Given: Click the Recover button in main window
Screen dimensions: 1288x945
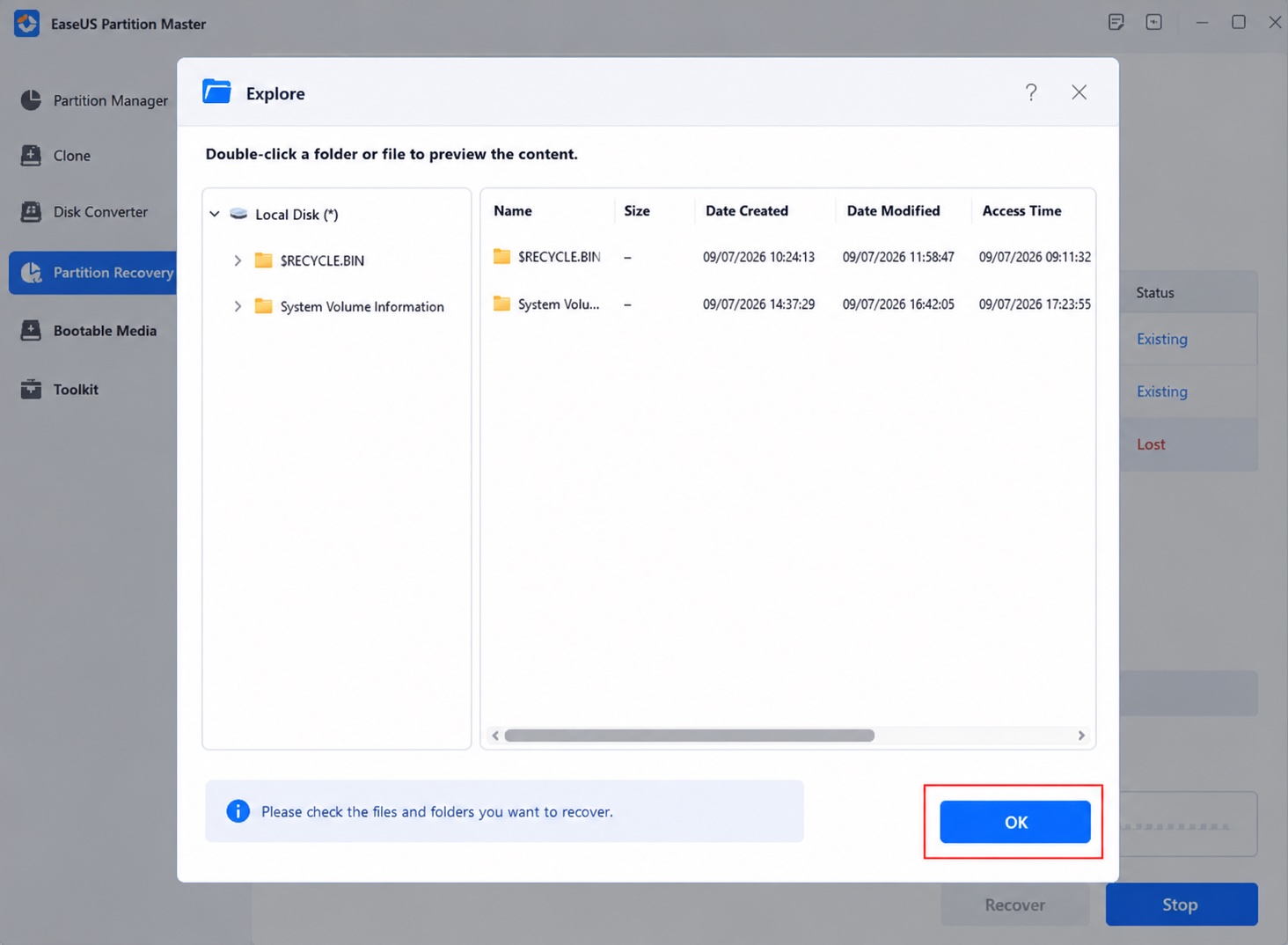Looking at the screenshot, I should point(1014,905).
